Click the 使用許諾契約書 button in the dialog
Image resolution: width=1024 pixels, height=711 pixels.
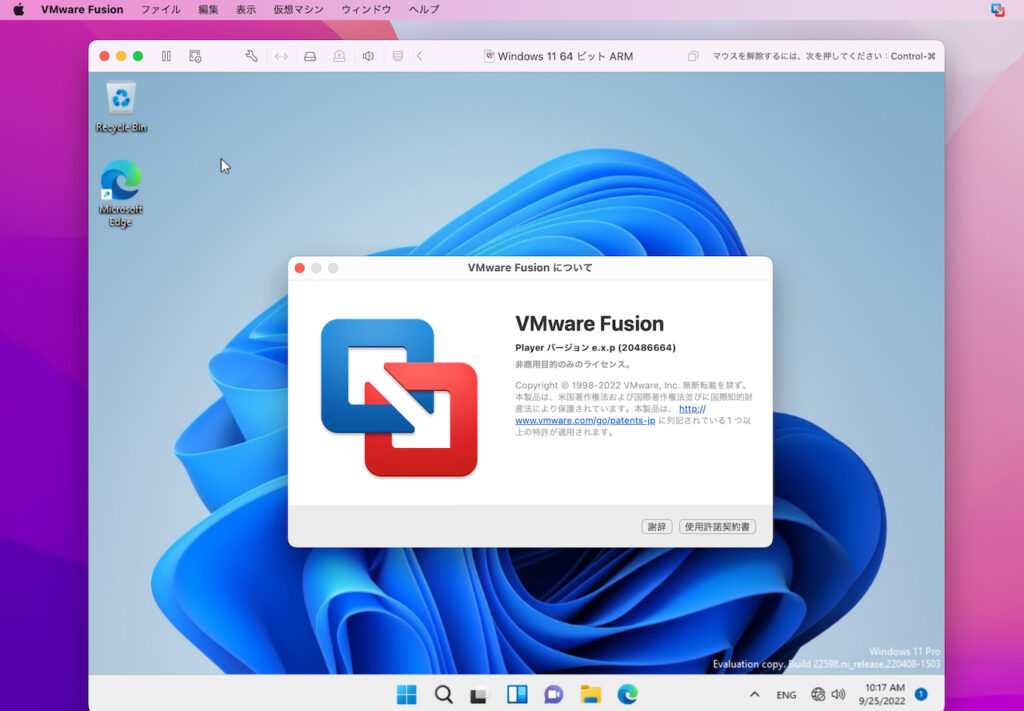click(717, 526)
